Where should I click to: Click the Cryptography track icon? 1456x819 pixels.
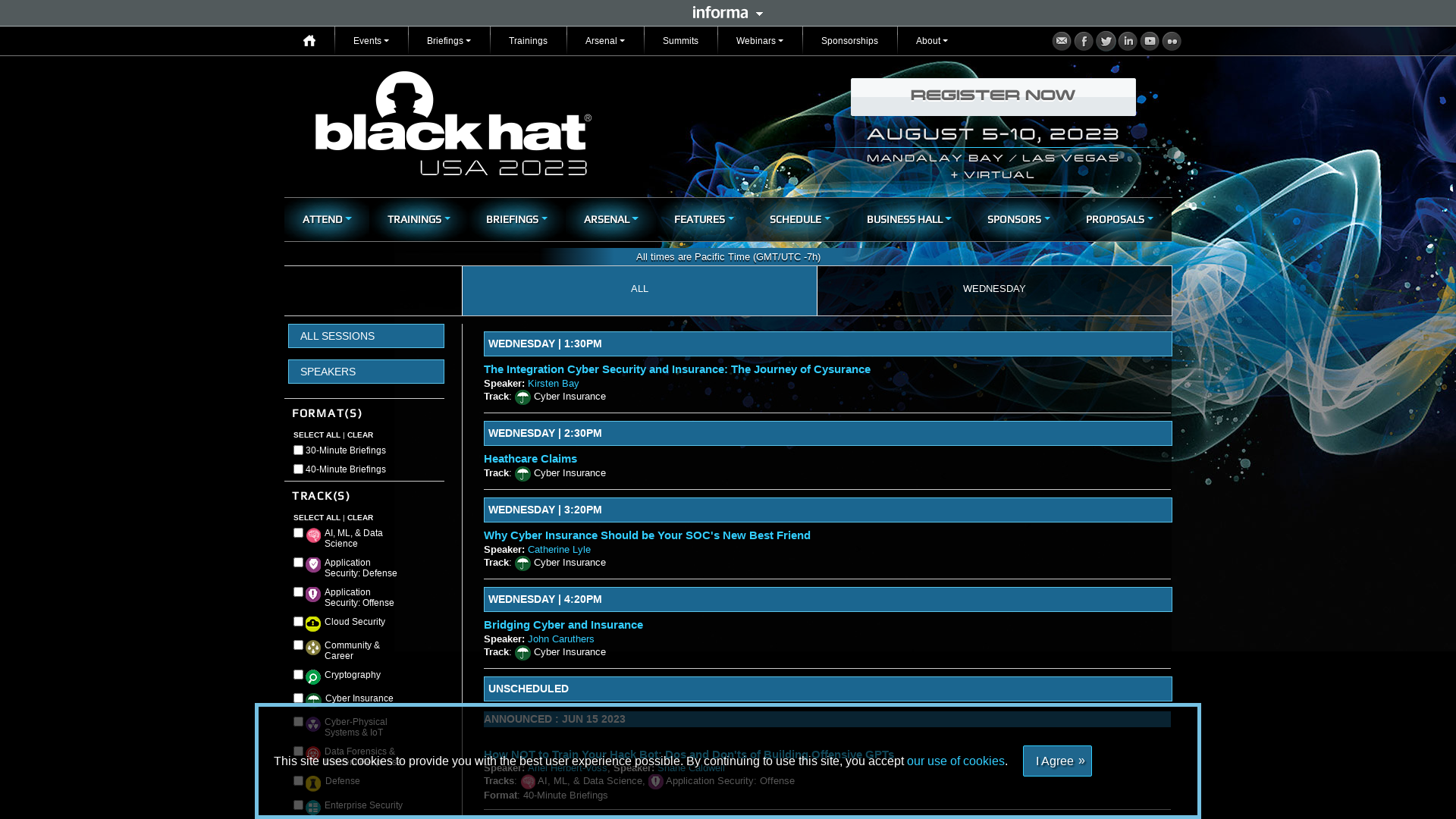(x=313, y=677)
